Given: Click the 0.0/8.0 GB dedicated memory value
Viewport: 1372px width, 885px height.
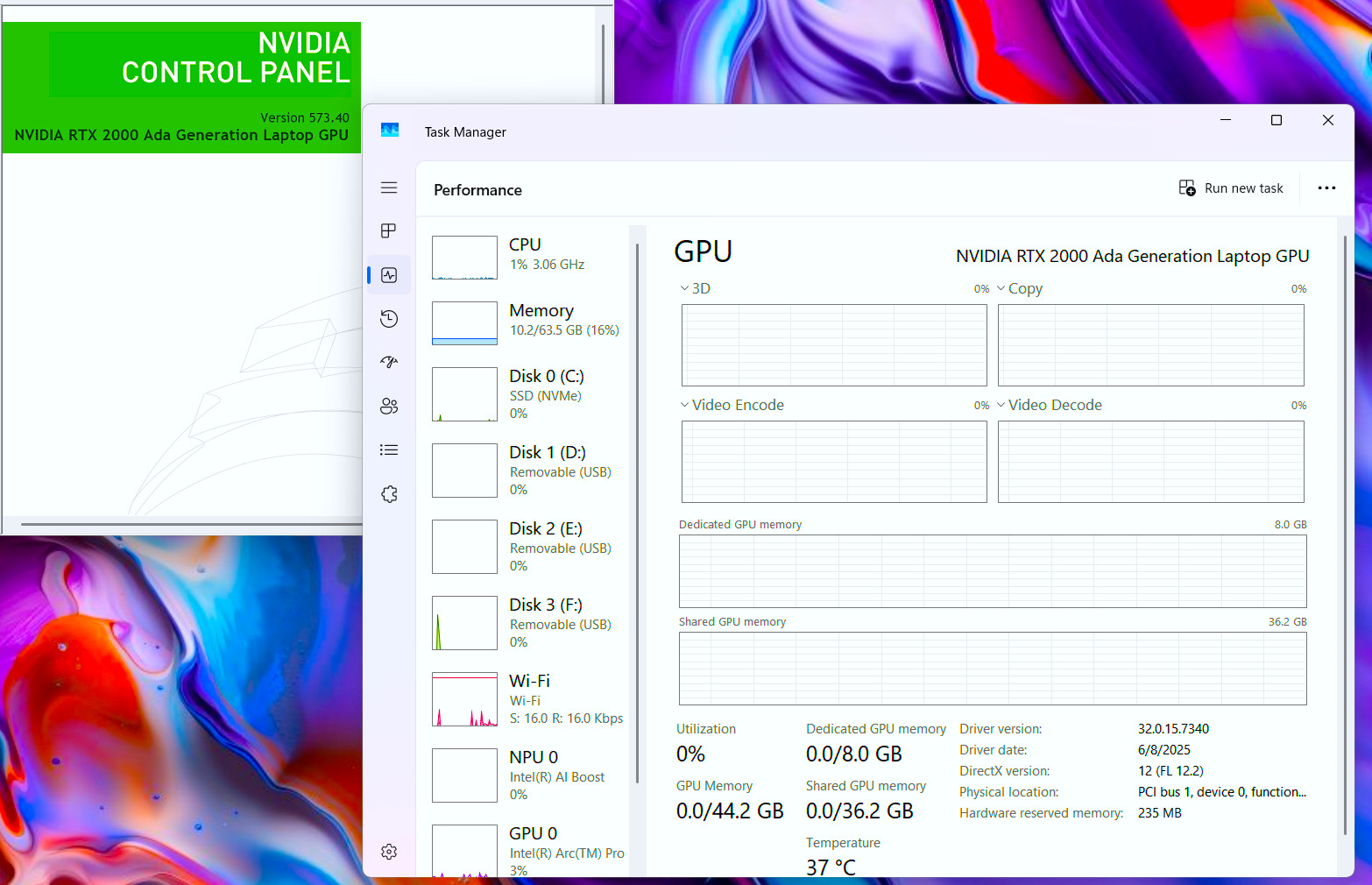Looking at the screenshot, I should click(854, 754).
